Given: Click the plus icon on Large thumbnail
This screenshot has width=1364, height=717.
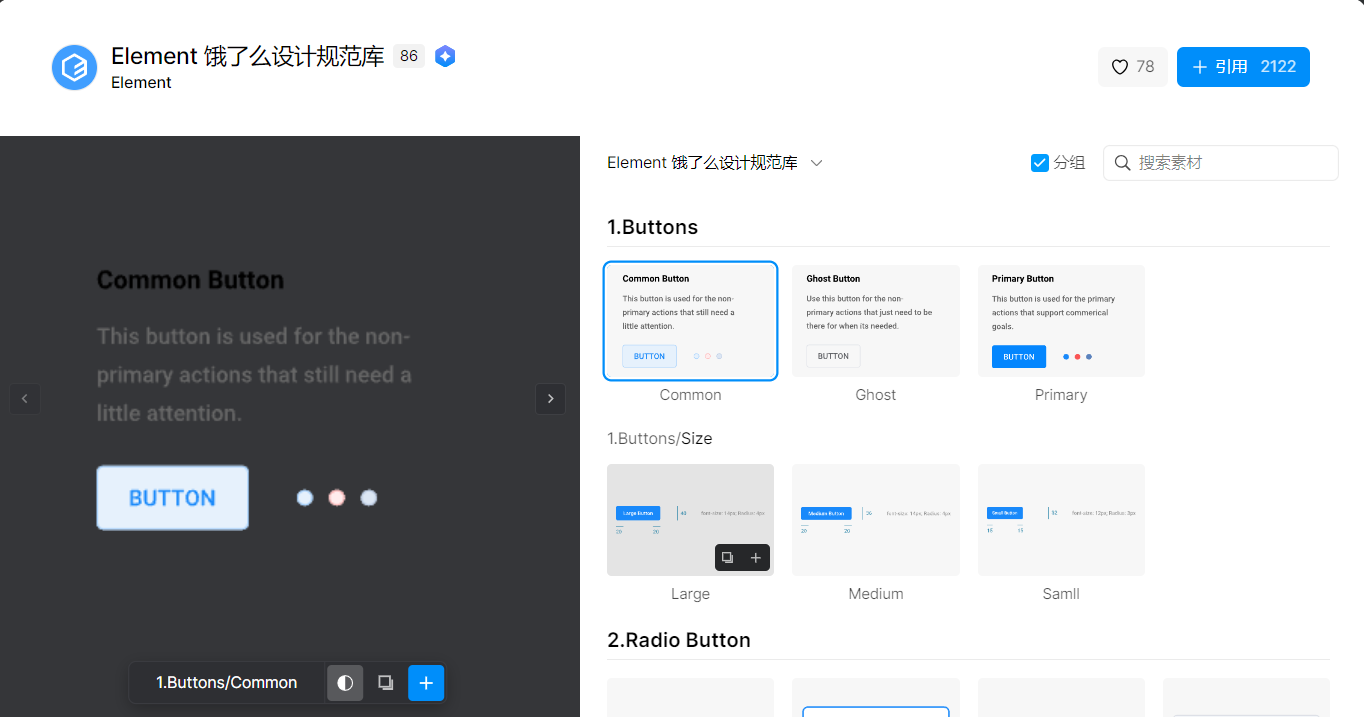Looking at the screenshot, I should pyautogui.click(x=756, y=558).
